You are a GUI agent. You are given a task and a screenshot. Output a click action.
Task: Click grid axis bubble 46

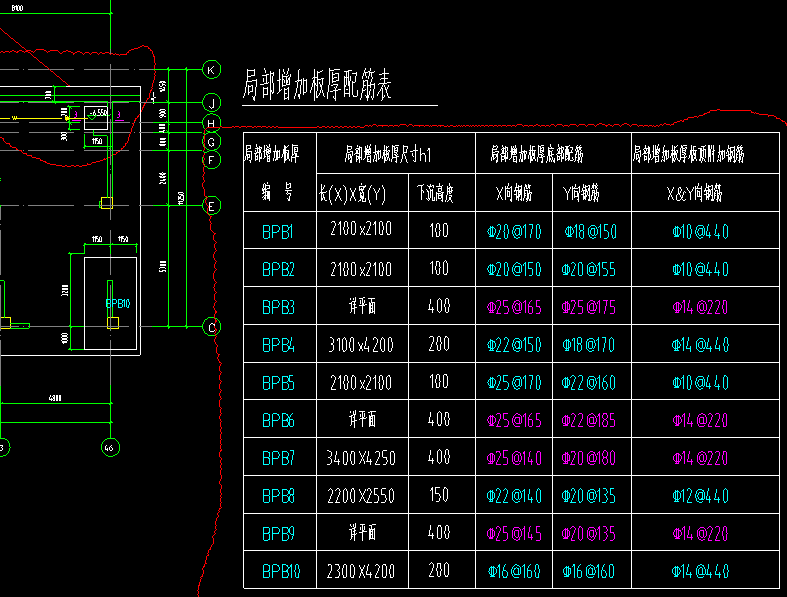pos(110,447)
